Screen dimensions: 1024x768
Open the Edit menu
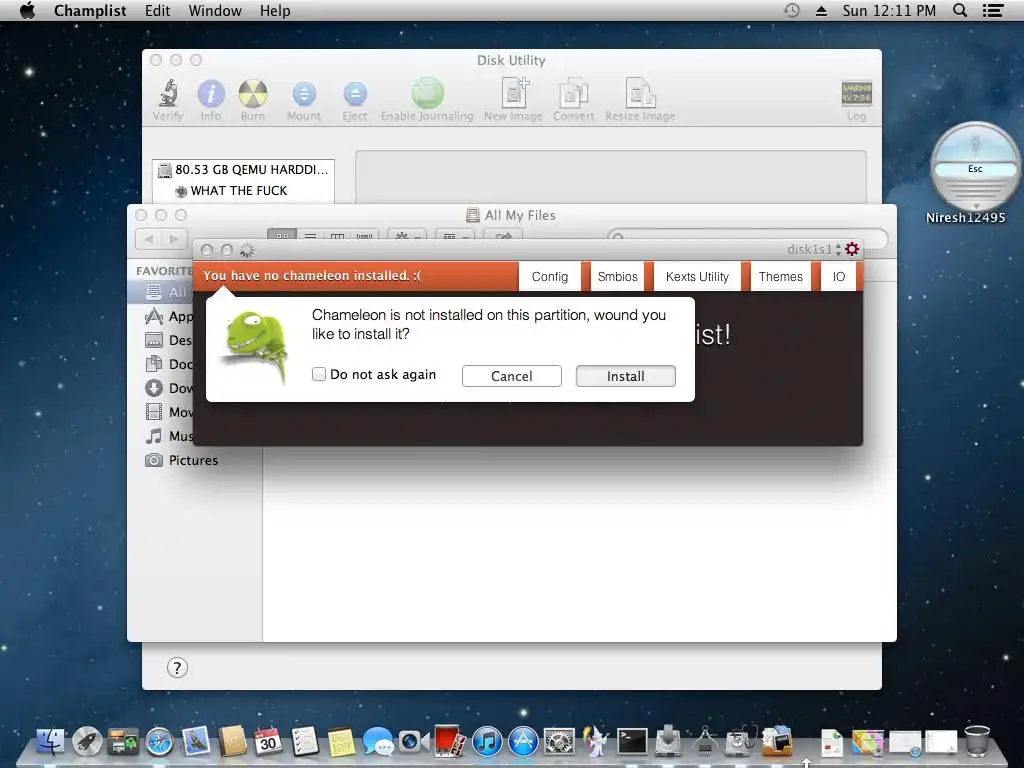point(157,10)
